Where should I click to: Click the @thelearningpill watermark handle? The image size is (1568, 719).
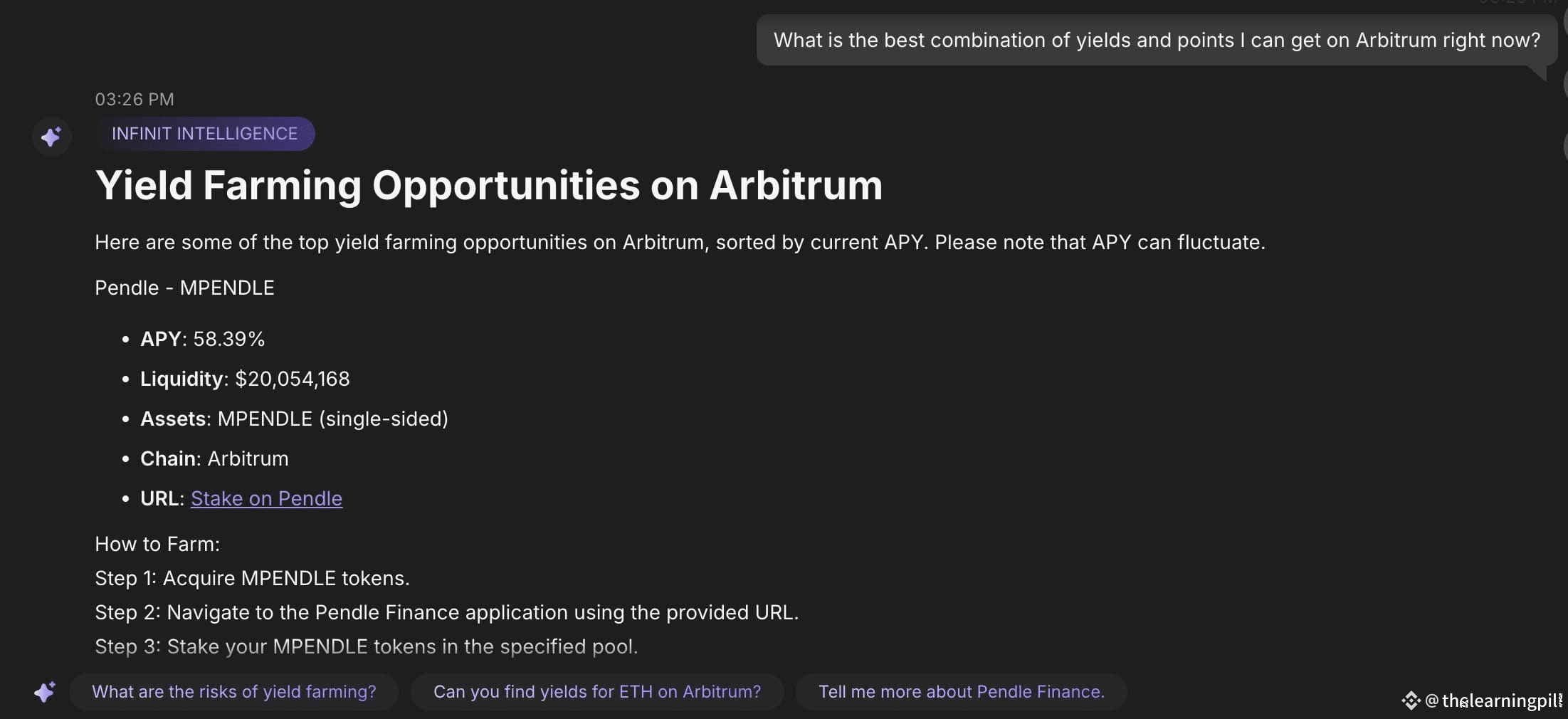tap(1493, 700)
